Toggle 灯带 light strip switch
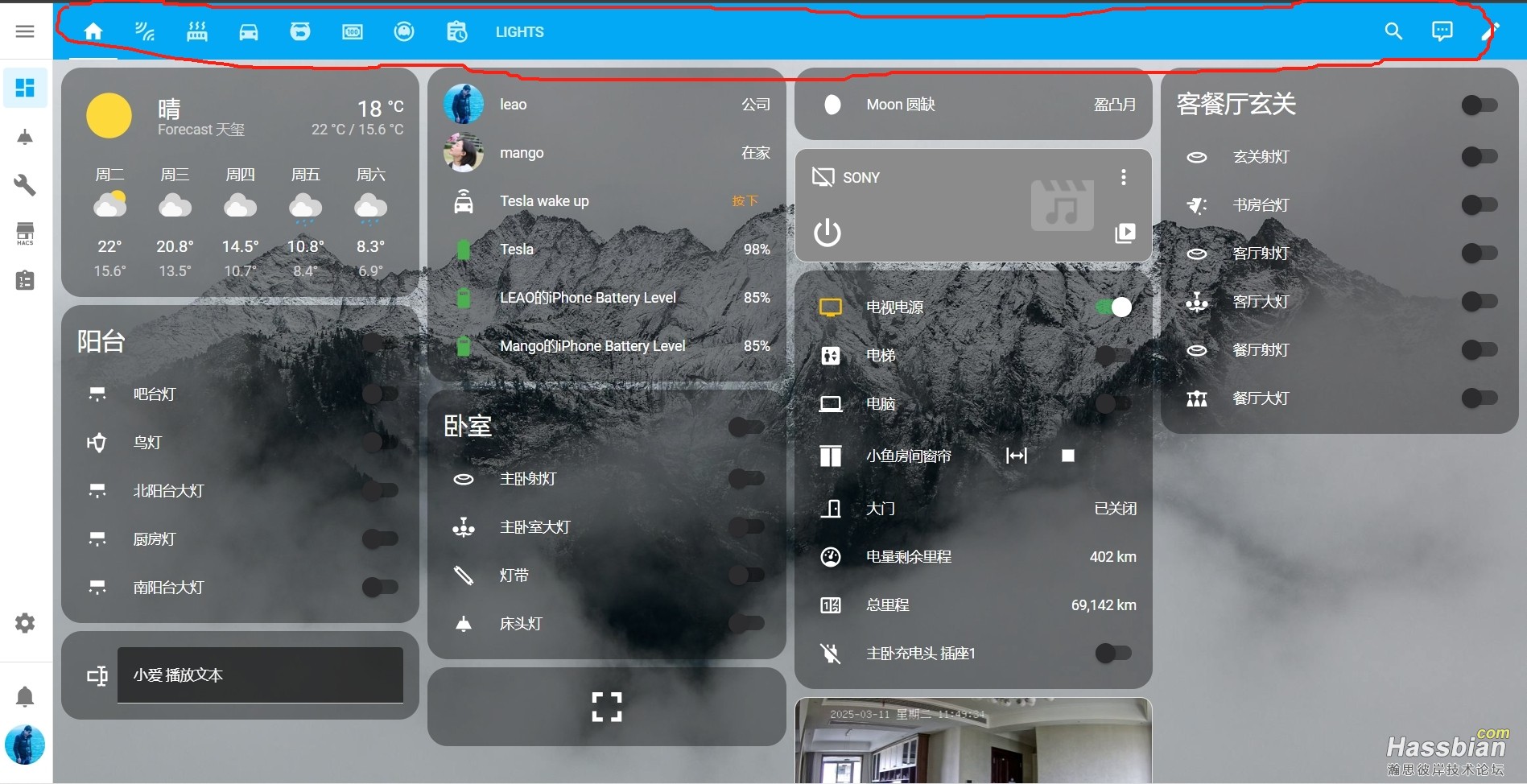Screen dimensions: 1527x784 (746, 575)
